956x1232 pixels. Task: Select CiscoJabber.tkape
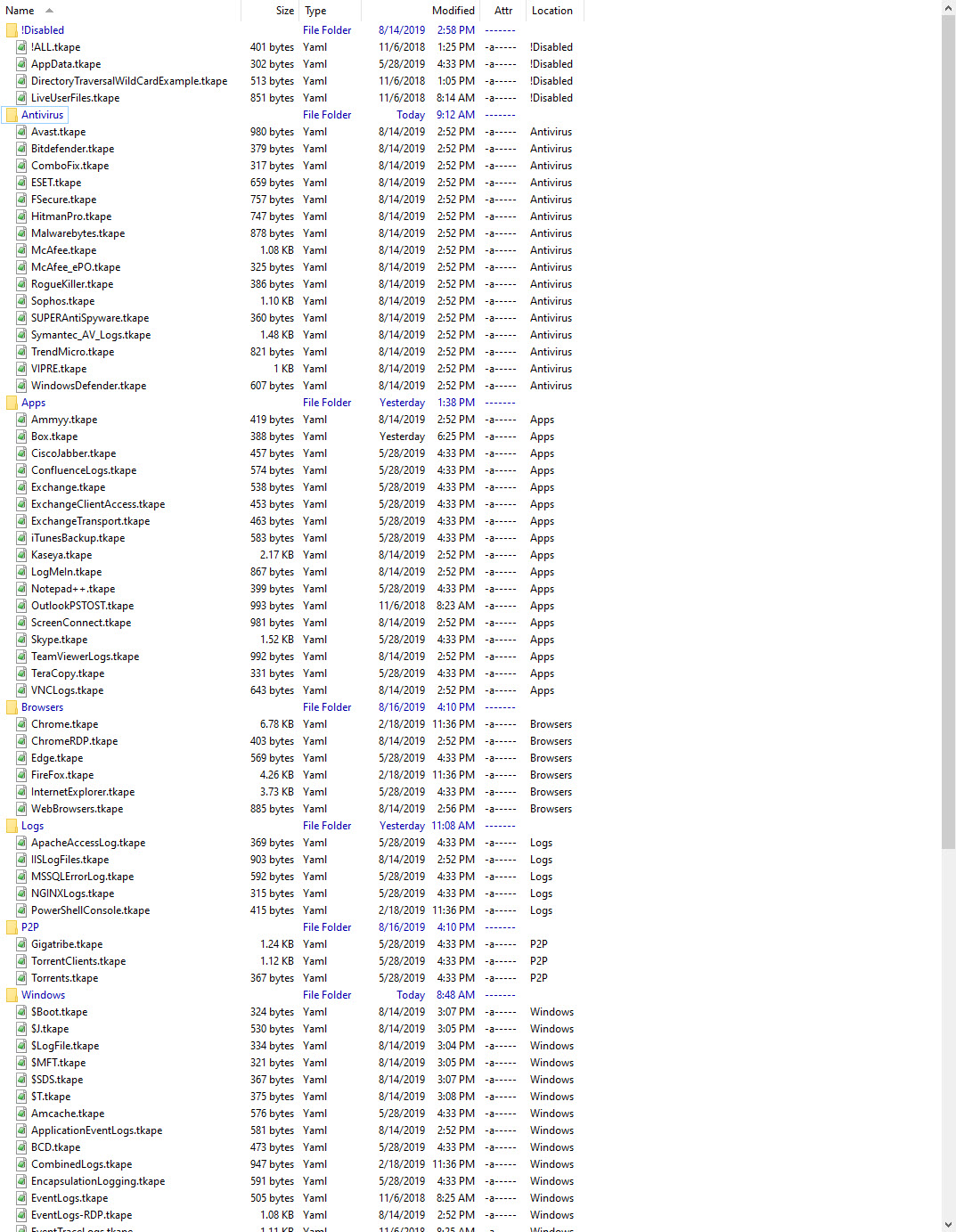pyautogui.click(x=74, y=453)
